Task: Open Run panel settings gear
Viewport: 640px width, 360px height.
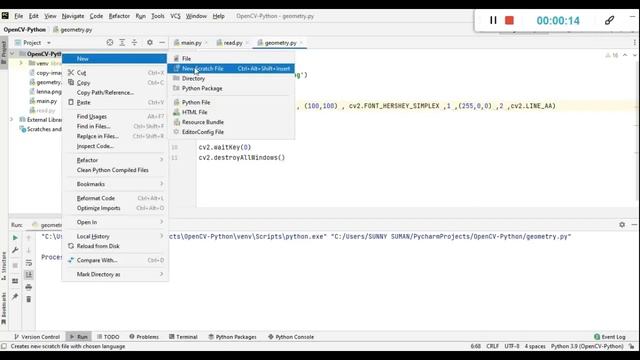Action: pos(622,224)
